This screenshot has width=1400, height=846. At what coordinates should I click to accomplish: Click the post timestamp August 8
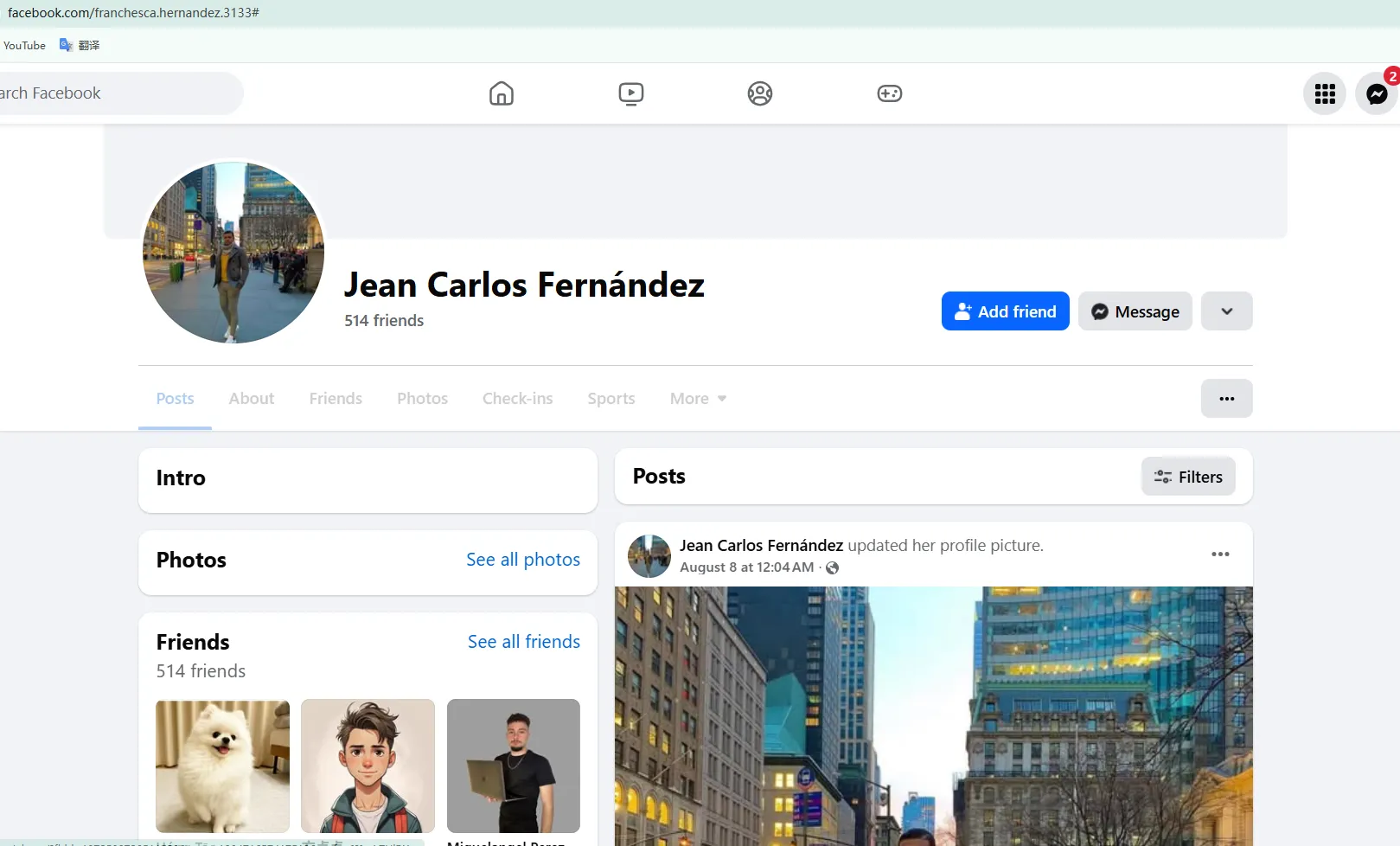click(x=747, y=567)
